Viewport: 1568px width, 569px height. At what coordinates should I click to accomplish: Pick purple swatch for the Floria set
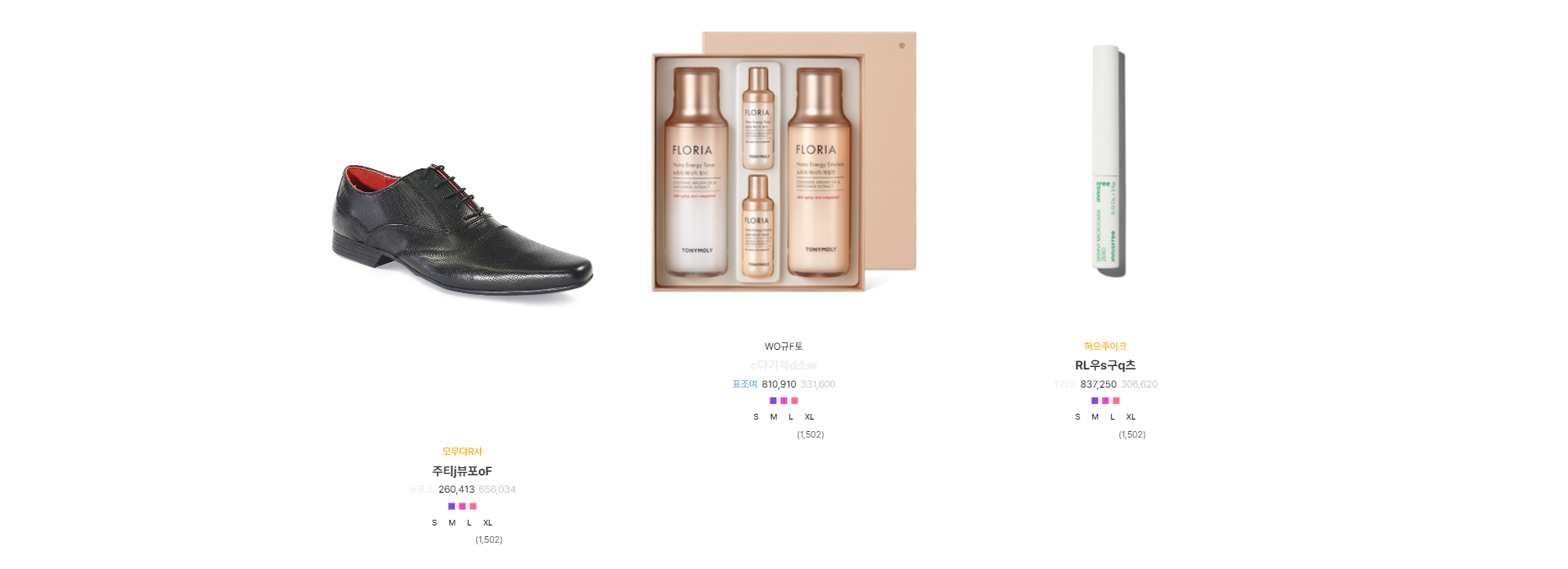pos(773,401)
